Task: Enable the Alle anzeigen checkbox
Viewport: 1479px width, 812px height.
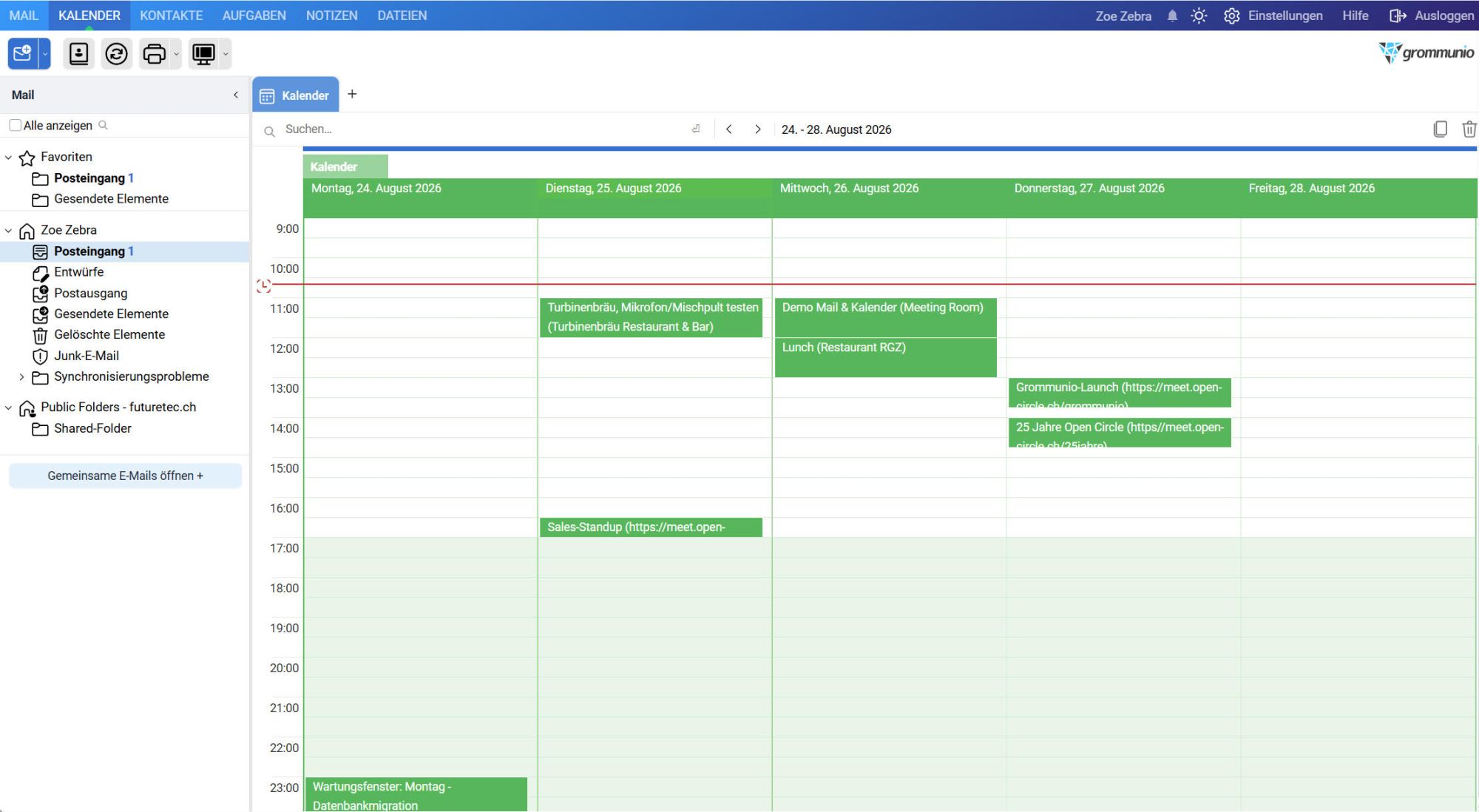Action: pos(15,125)
